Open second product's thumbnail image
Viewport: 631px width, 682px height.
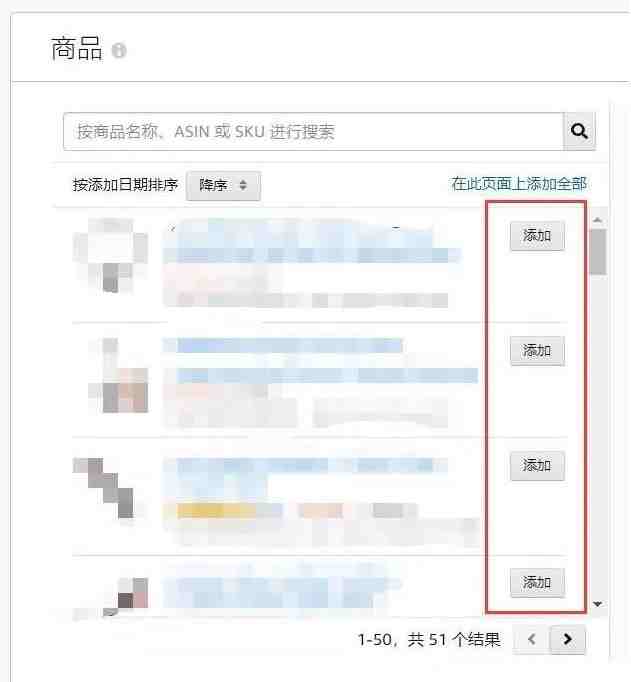coord(118,375)
